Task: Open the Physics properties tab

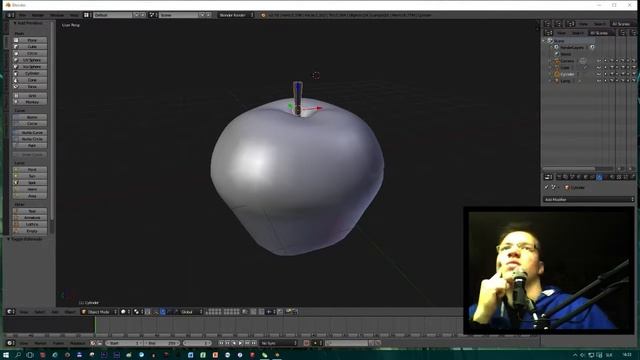Action: pos(632,177)
